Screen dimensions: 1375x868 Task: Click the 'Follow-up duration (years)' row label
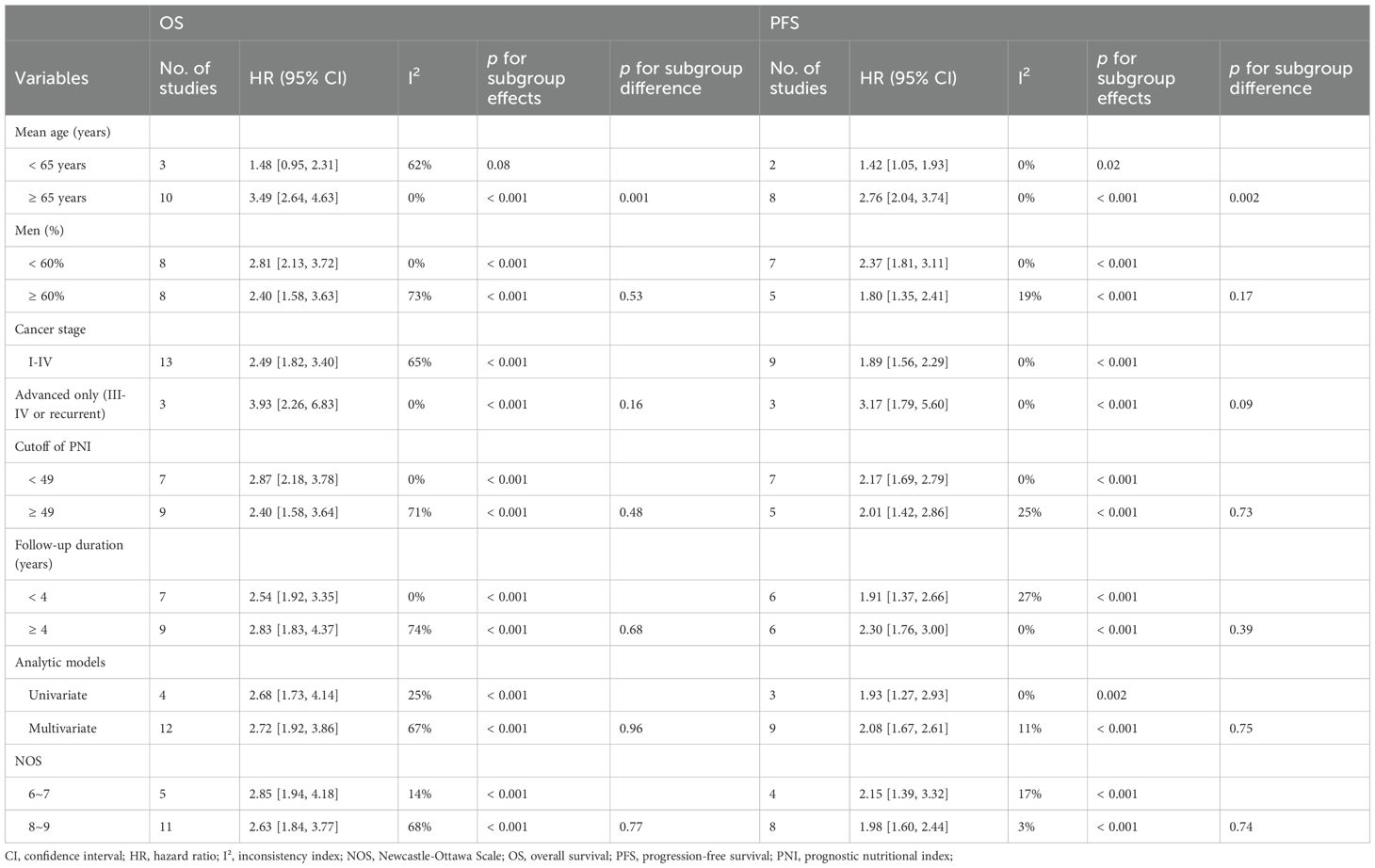pyautogui.click(x=69, y=554)
